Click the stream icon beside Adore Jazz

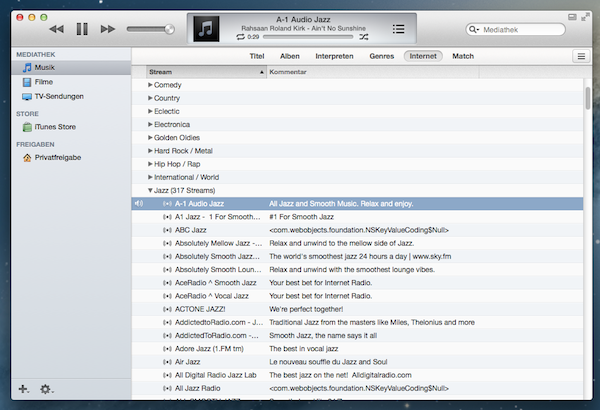tap(167, 349)
